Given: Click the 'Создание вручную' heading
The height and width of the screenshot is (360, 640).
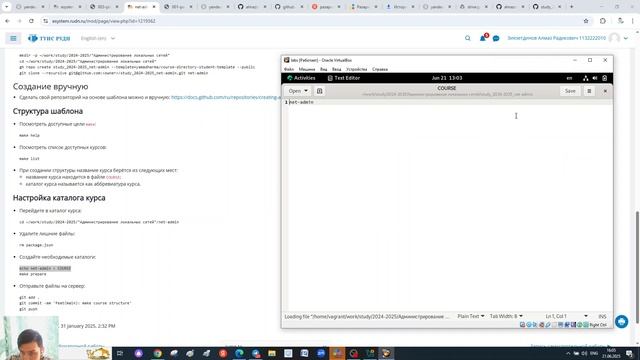Looking at the screenshot, I should pyautogui.click(x=51, y=87).
